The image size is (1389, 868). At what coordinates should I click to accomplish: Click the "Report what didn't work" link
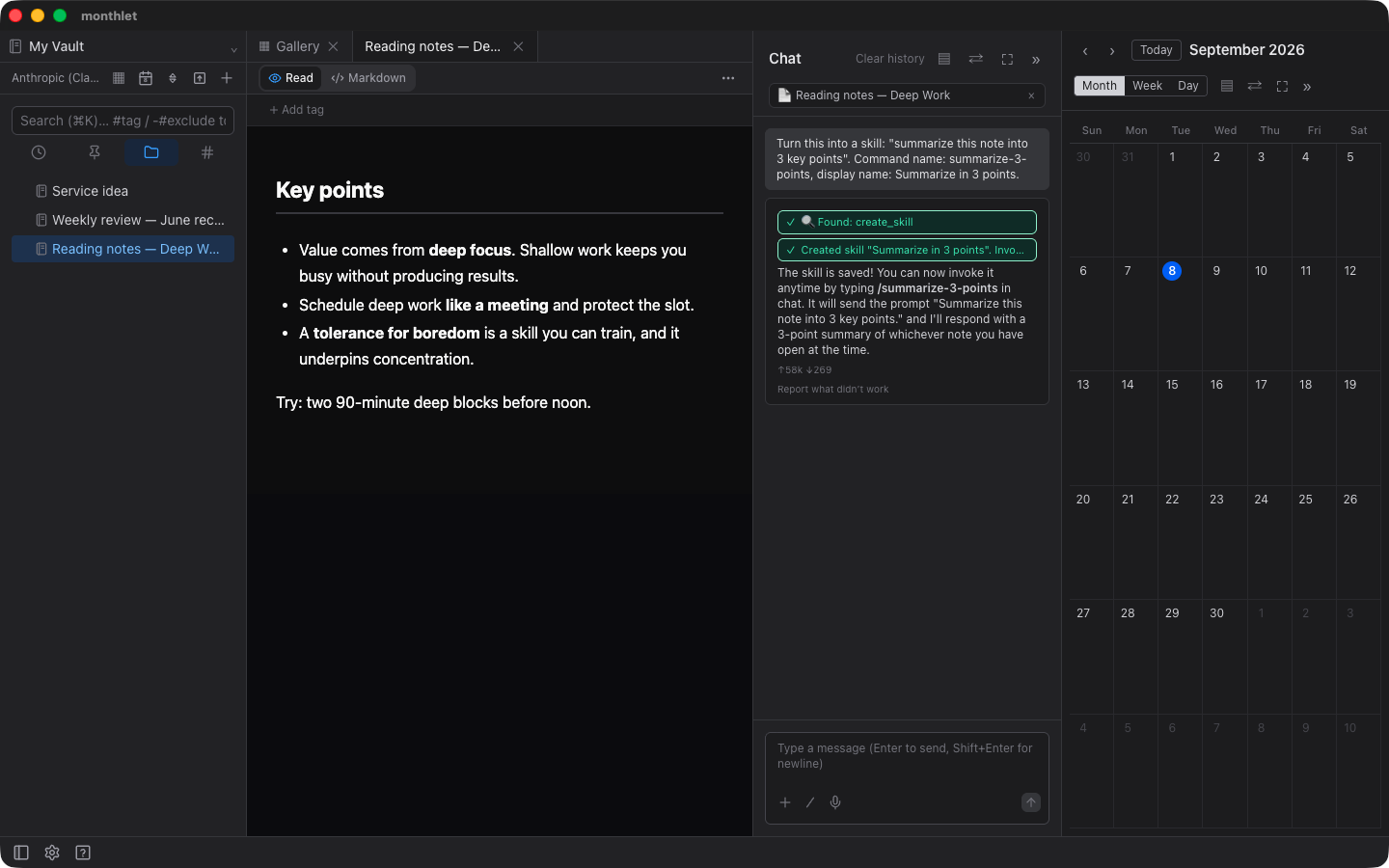click(x=833, y=390)
